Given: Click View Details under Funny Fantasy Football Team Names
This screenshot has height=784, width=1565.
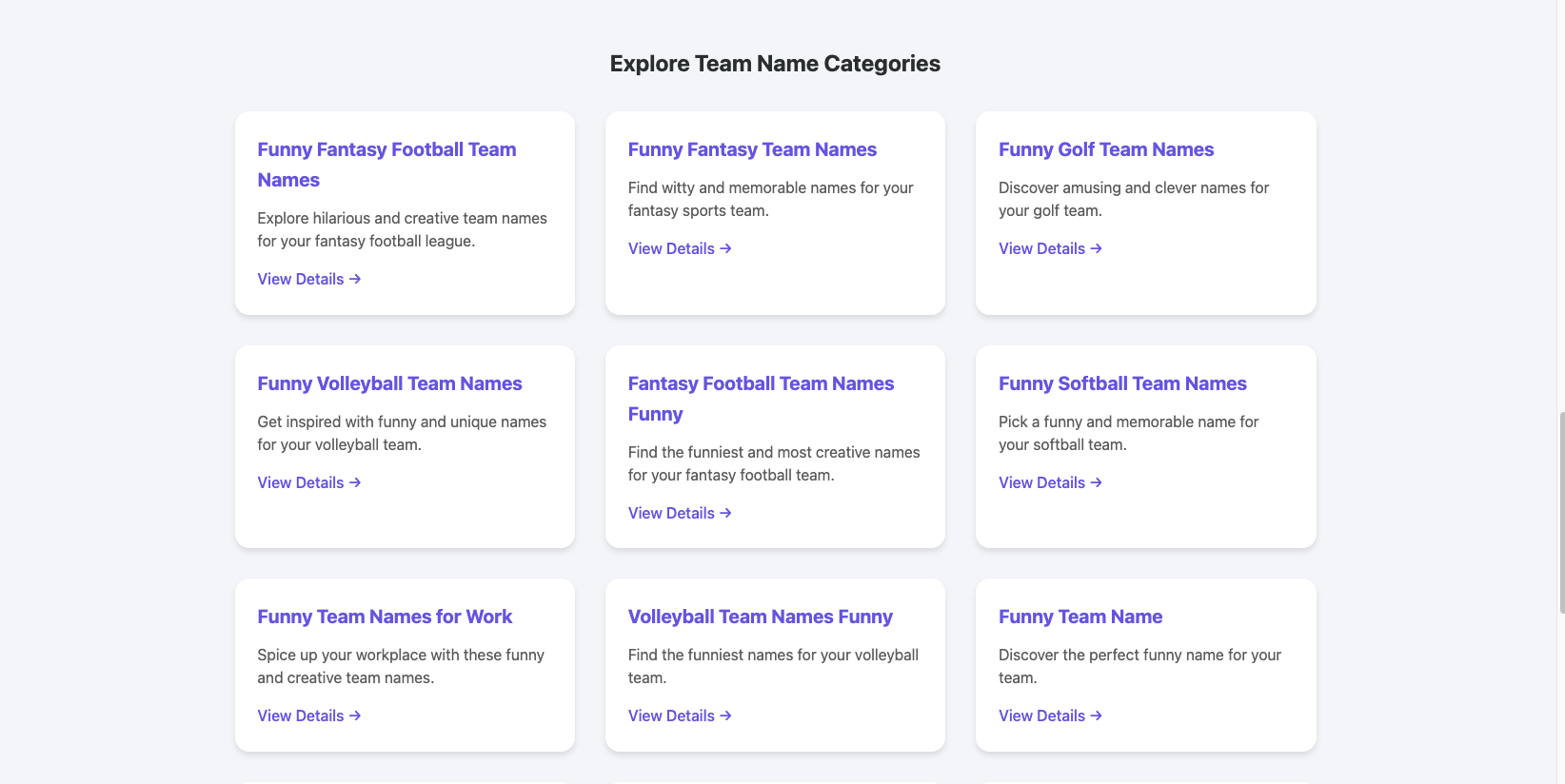Looking at the screenshot, I should (x=309, y=279).
